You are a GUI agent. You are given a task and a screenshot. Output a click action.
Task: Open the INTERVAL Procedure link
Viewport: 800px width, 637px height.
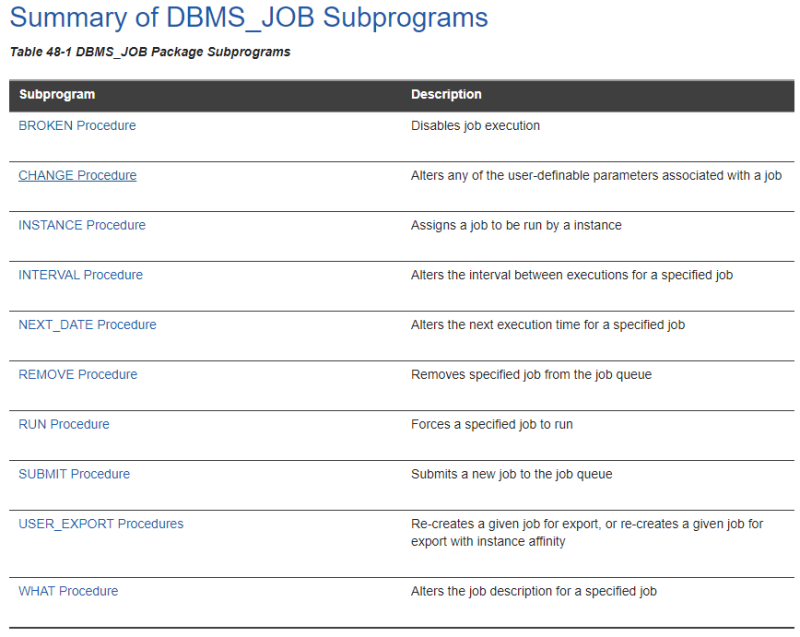81,275
